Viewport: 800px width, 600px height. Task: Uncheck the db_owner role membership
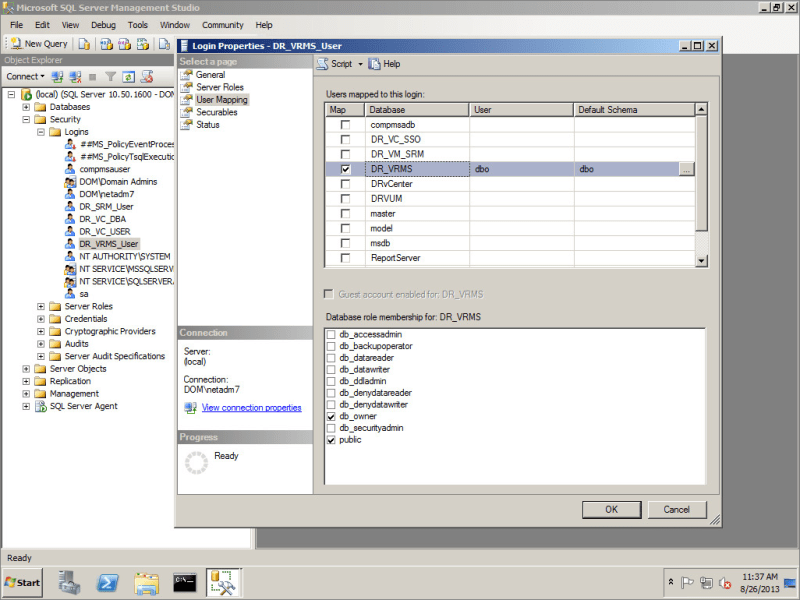coord(332,416)
